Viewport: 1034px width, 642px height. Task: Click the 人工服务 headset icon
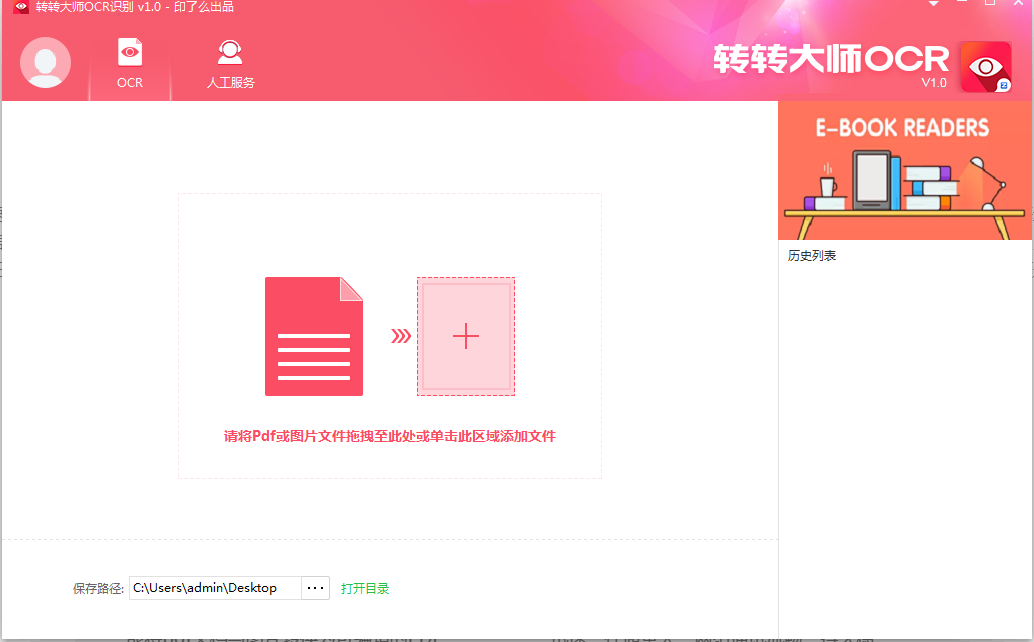click(229, 51)
